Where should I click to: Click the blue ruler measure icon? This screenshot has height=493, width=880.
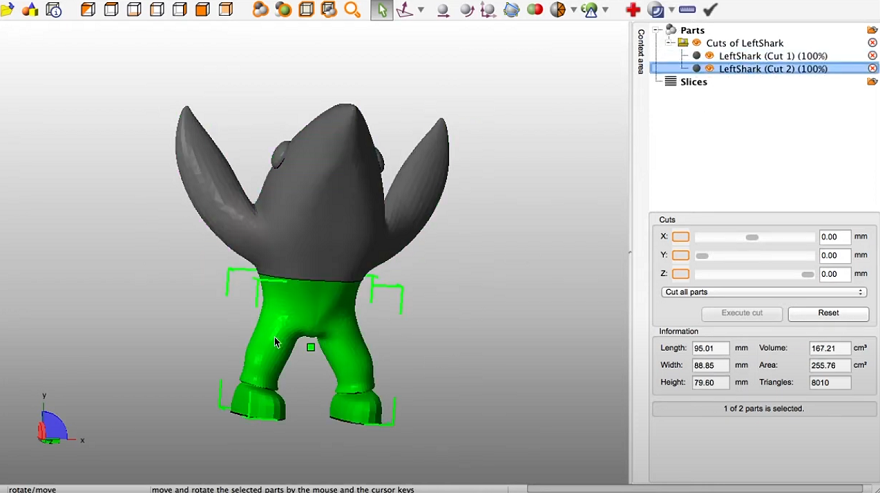point(687,10)
